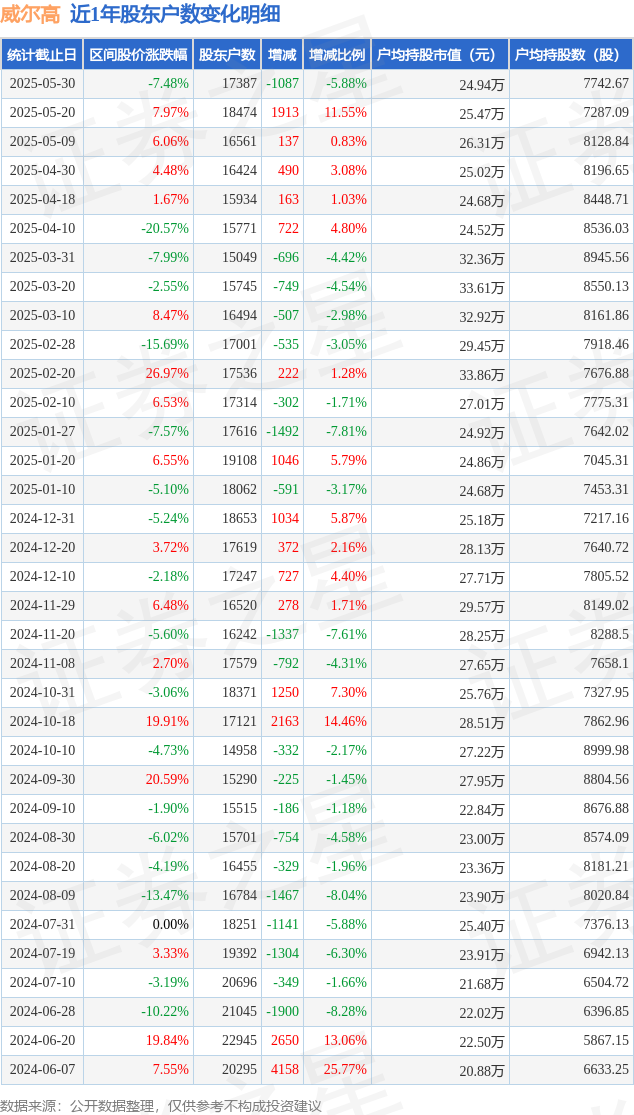The height and width of the screenshot is (1115, 634).
Task: Click the 威尔高 stock name title
Action: [x=31, y=15]
